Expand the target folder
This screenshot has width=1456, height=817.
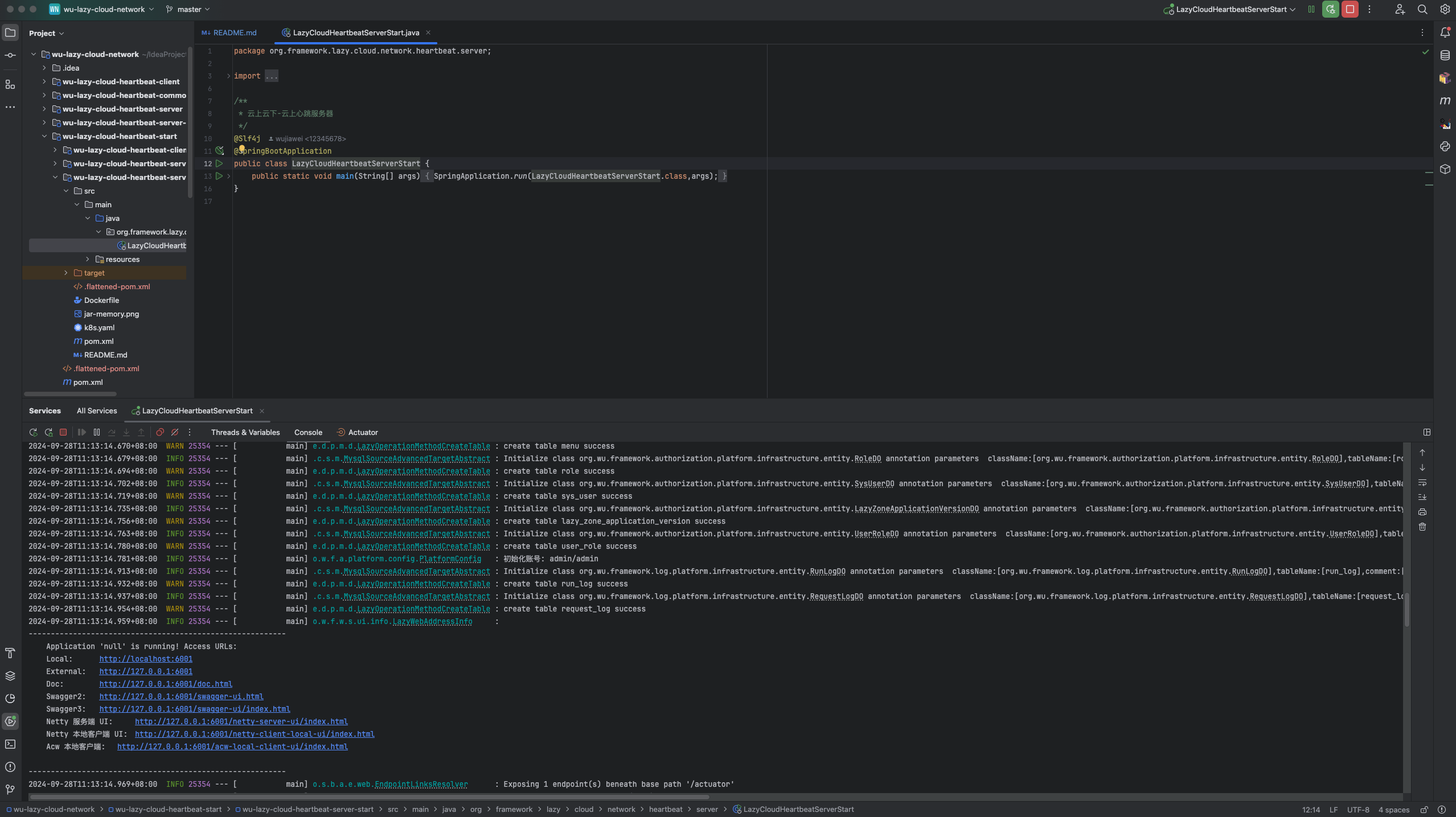[x=66, y=273]
